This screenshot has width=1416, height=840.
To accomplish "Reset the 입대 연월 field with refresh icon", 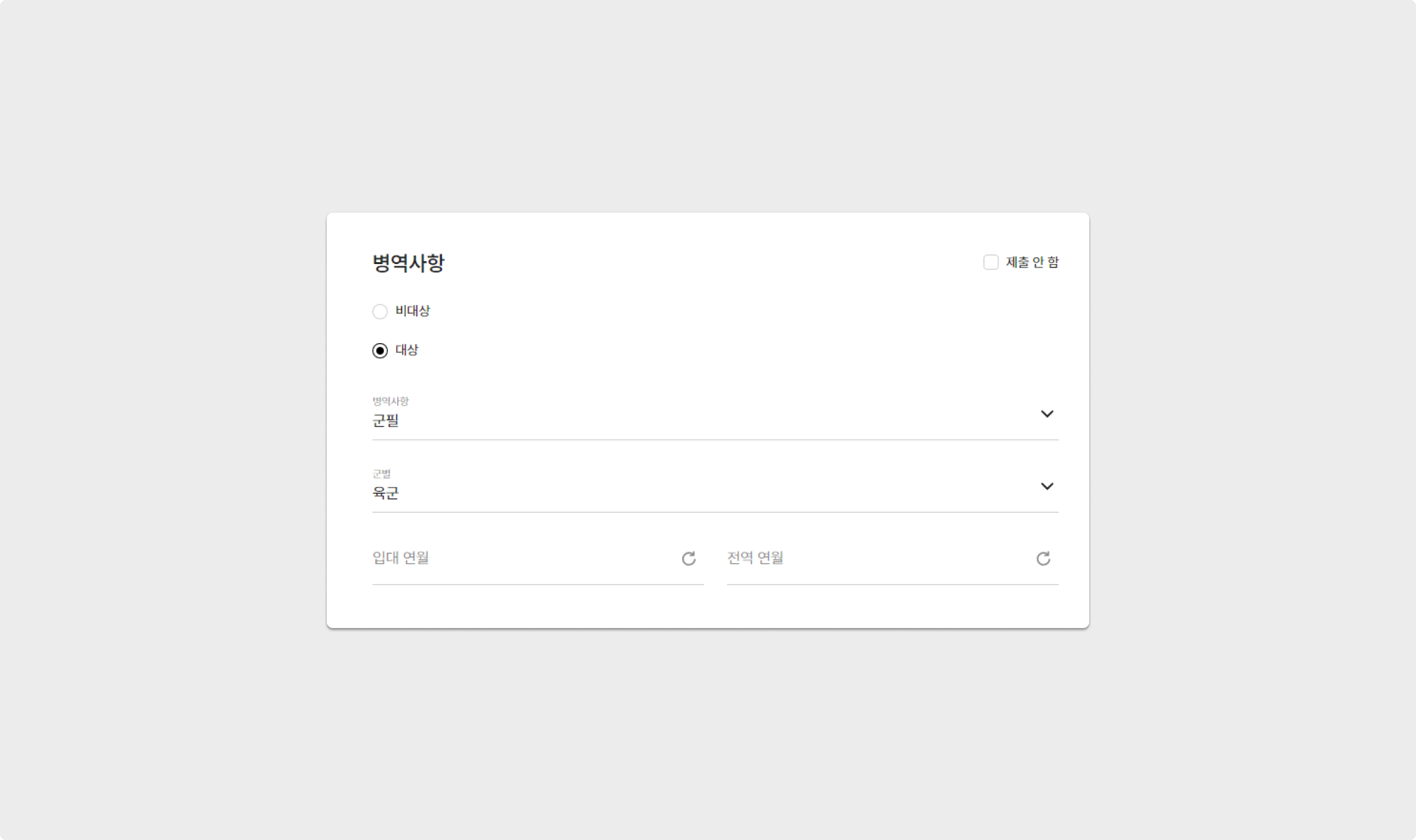I will [x=688, y=559].
